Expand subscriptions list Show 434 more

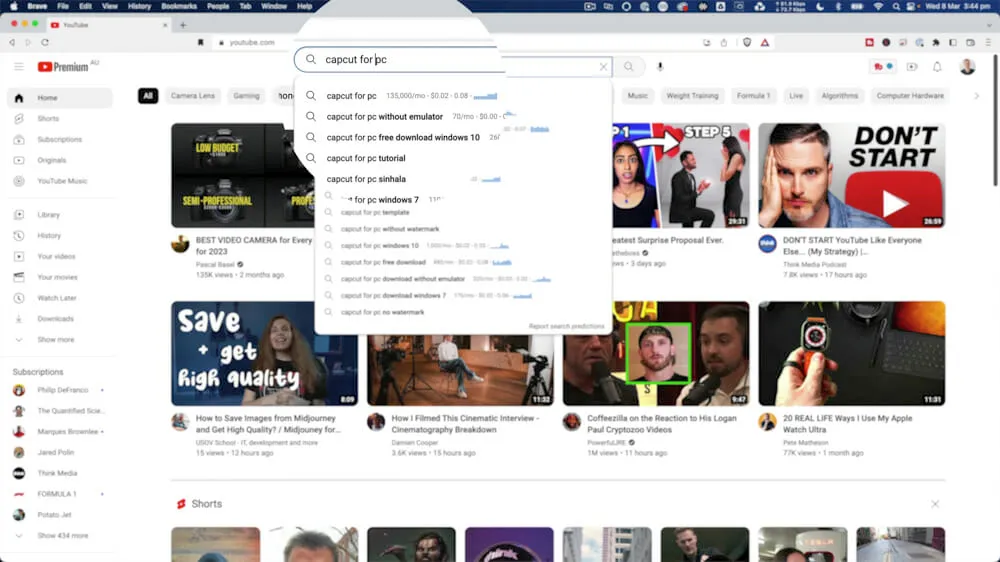point(62,535)
